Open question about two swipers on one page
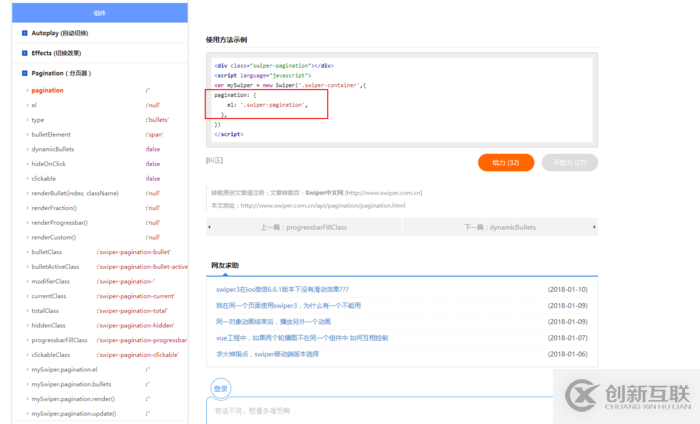 [x=288, y=306]
